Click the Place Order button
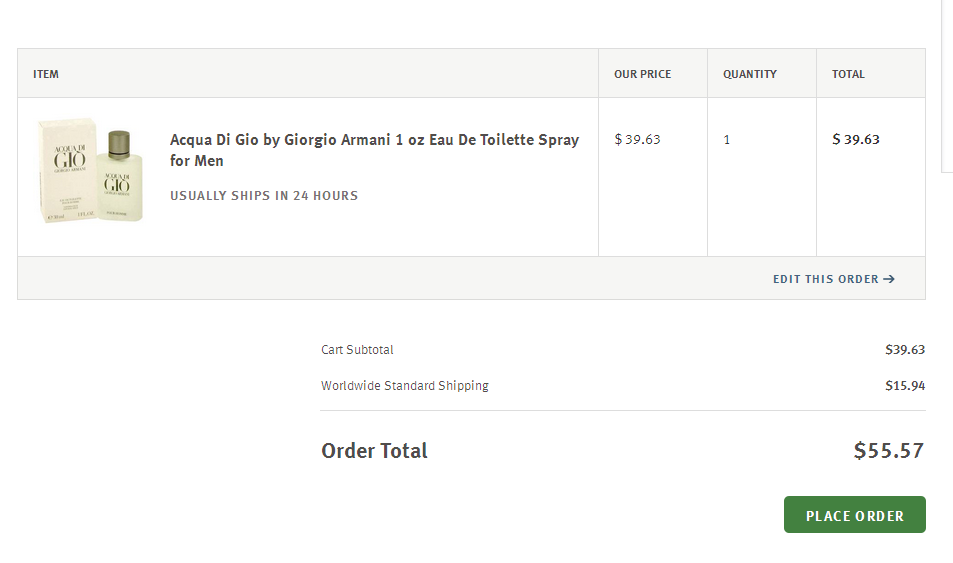Viewport: 953px width, 563px height. (x=854, y=515)
